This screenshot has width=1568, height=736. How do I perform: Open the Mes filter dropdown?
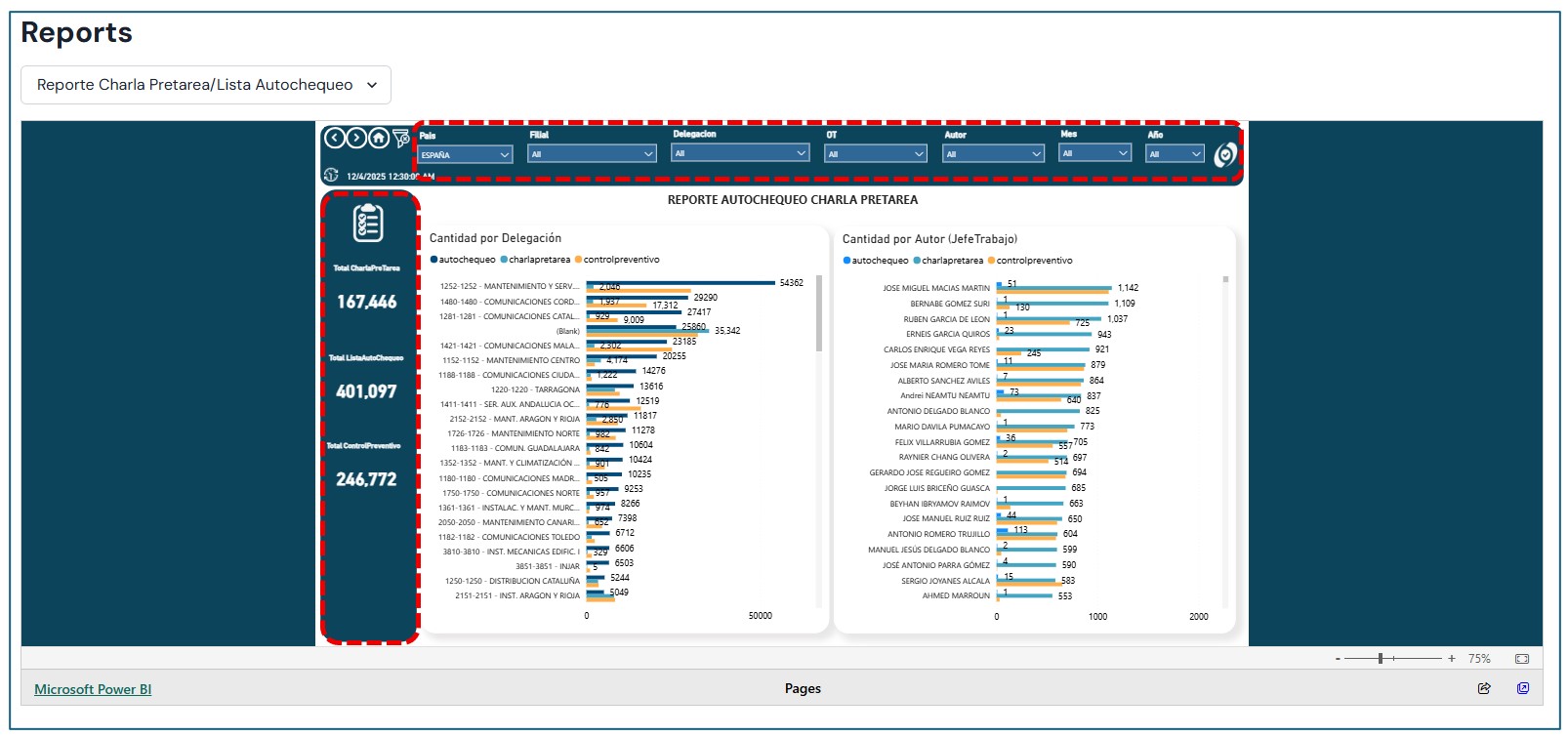pyautogui.click(x=1094, y=153)
